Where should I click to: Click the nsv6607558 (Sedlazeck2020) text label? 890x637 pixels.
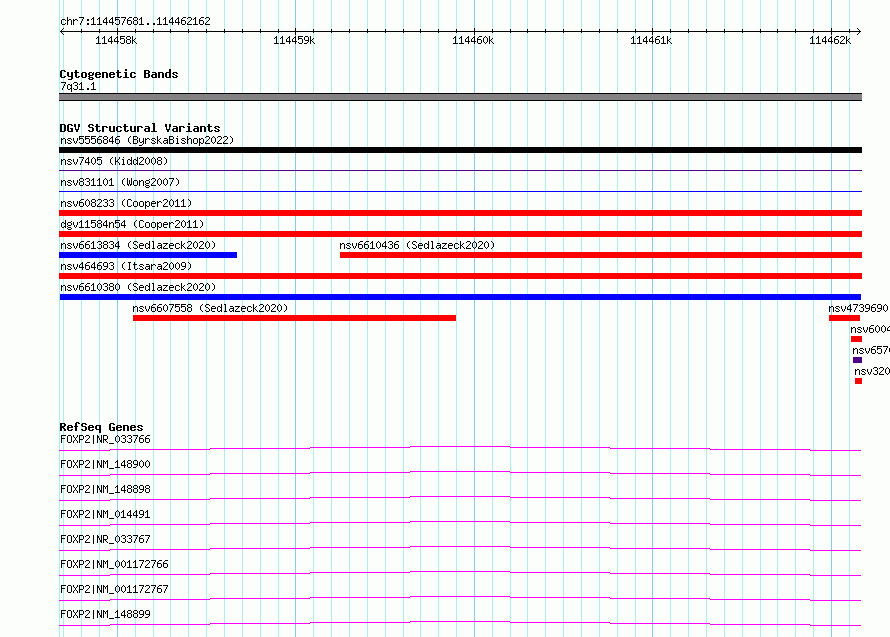pos(210,308)
